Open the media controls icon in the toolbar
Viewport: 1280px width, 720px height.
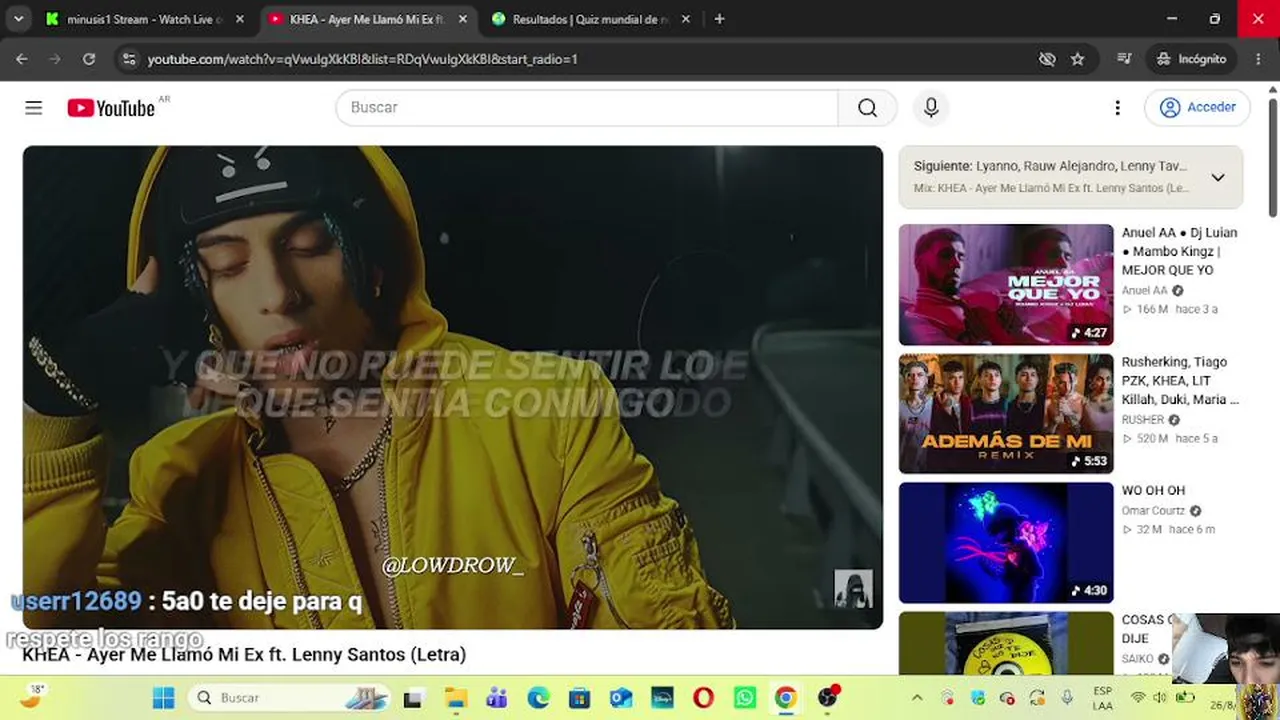pos(1124,59)
